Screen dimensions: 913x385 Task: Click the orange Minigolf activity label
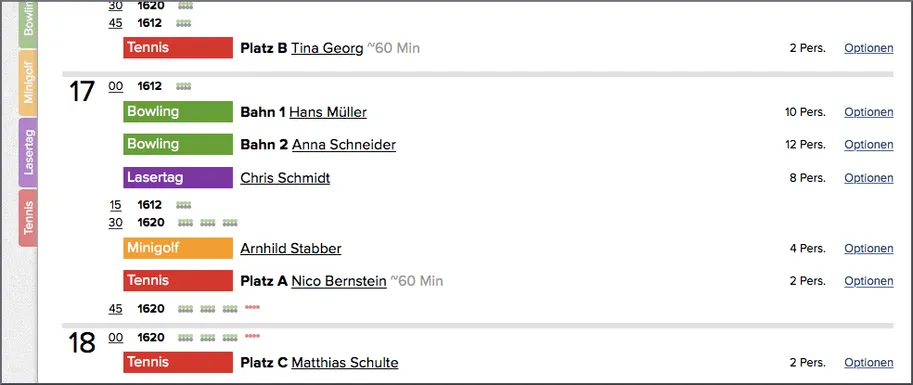178,248
